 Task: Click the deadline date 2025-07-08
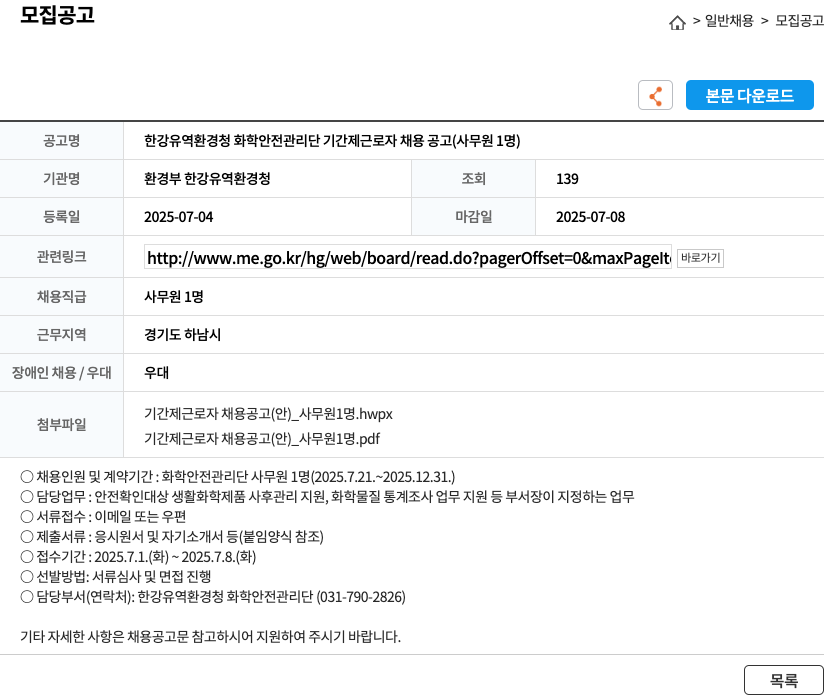(x=591, y=217)
